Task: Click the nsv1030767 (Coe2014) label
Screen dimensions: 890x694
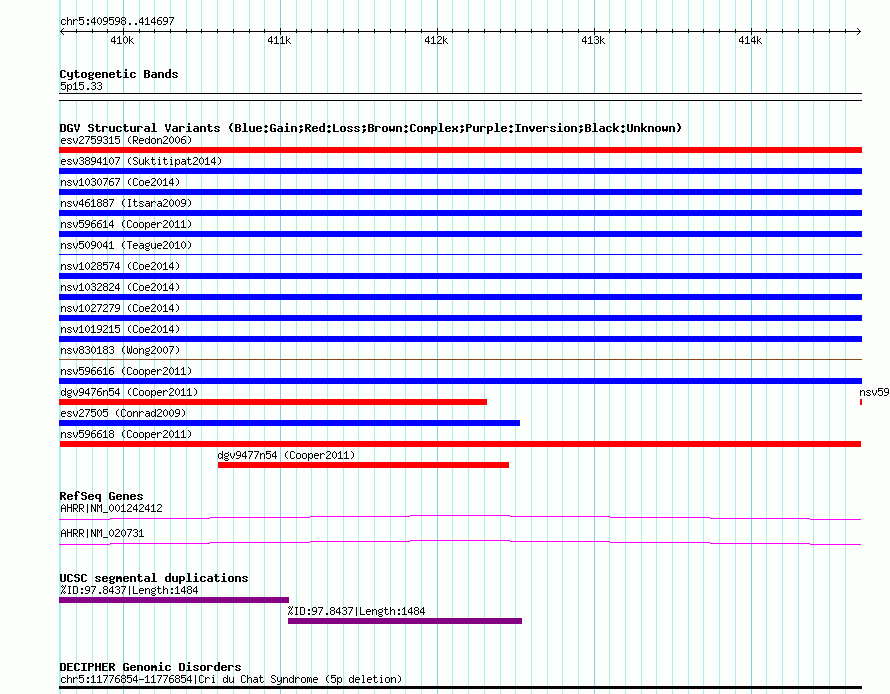Action: (x=120, y=182)
